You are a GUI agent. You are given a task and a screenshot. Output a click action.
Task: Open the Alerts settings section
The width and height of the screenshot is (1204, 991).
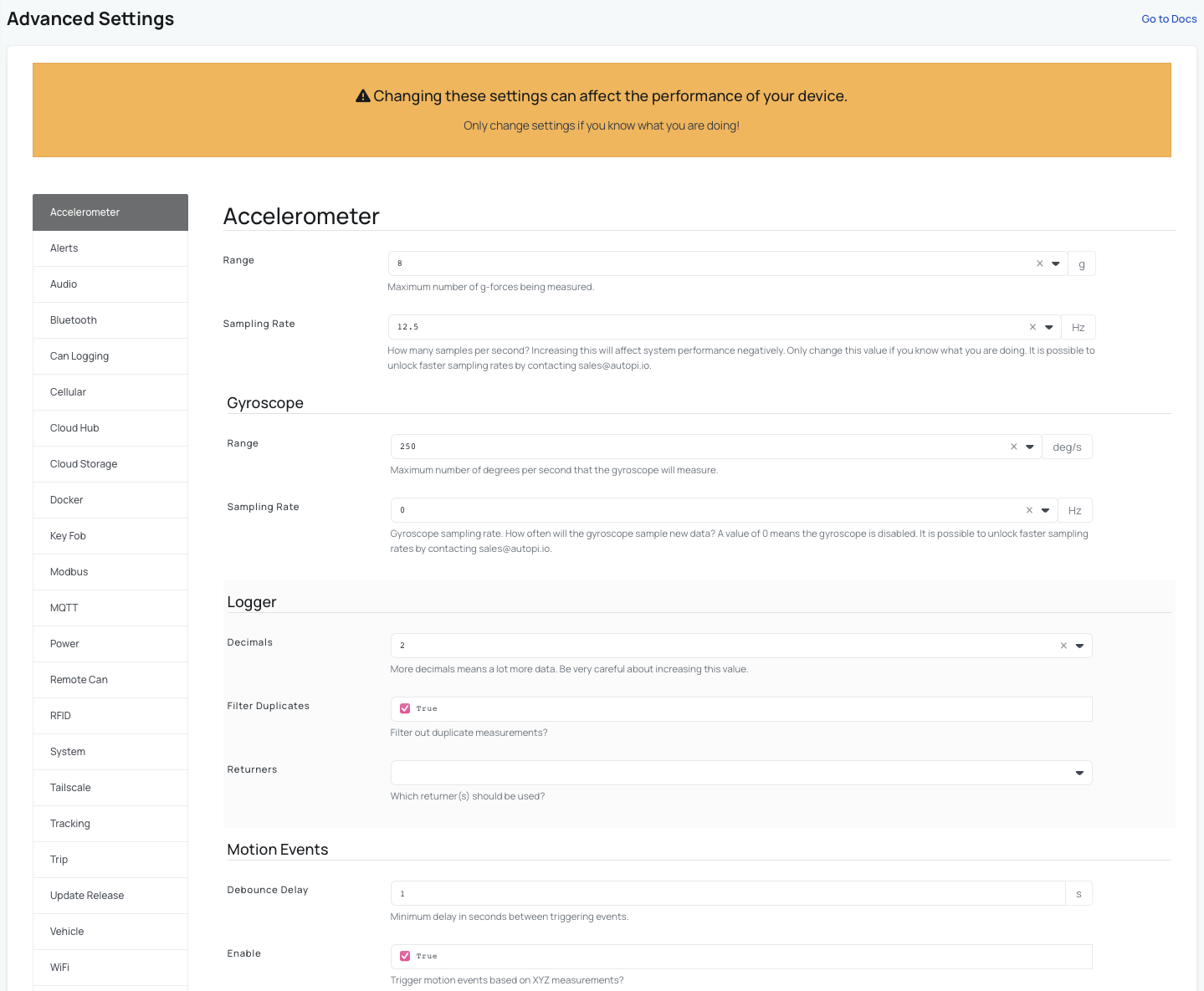(x=110, y=248)
